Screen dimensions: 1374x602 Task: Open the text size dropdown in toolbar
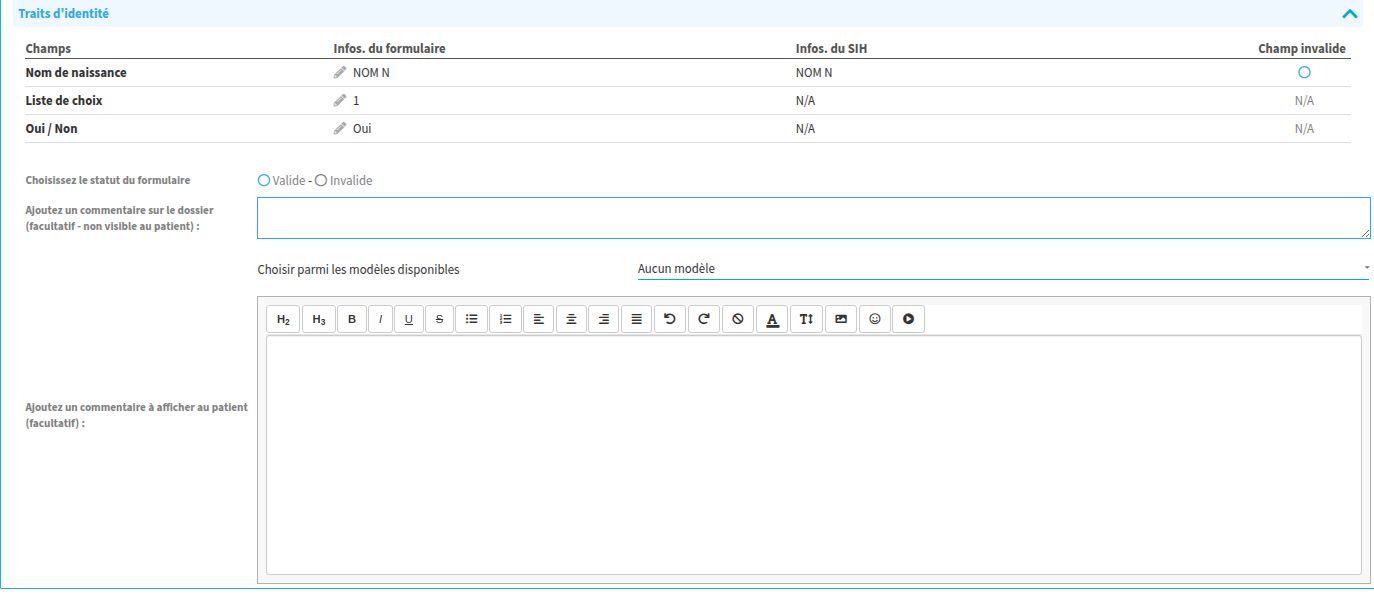coord(806,319)
